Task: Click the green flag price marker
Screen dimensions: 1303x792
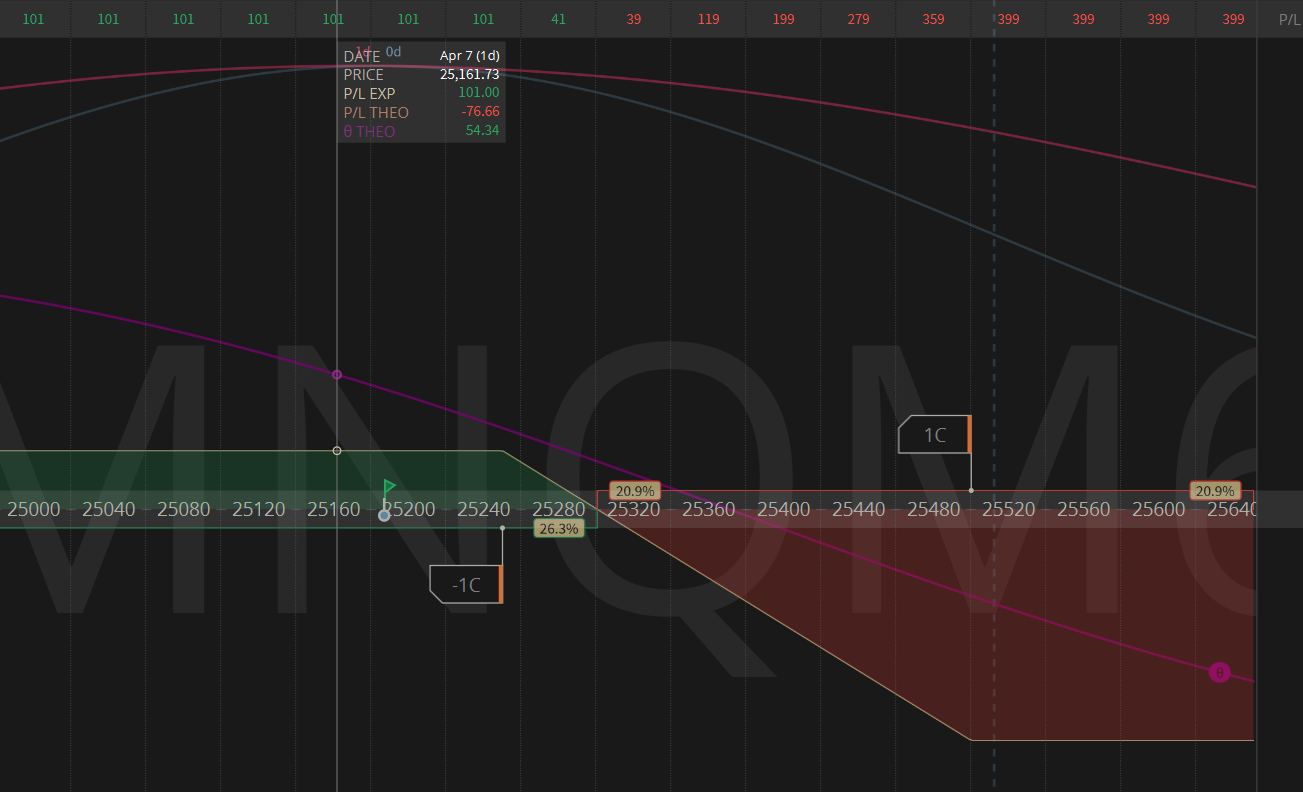Action: (389, 487)
